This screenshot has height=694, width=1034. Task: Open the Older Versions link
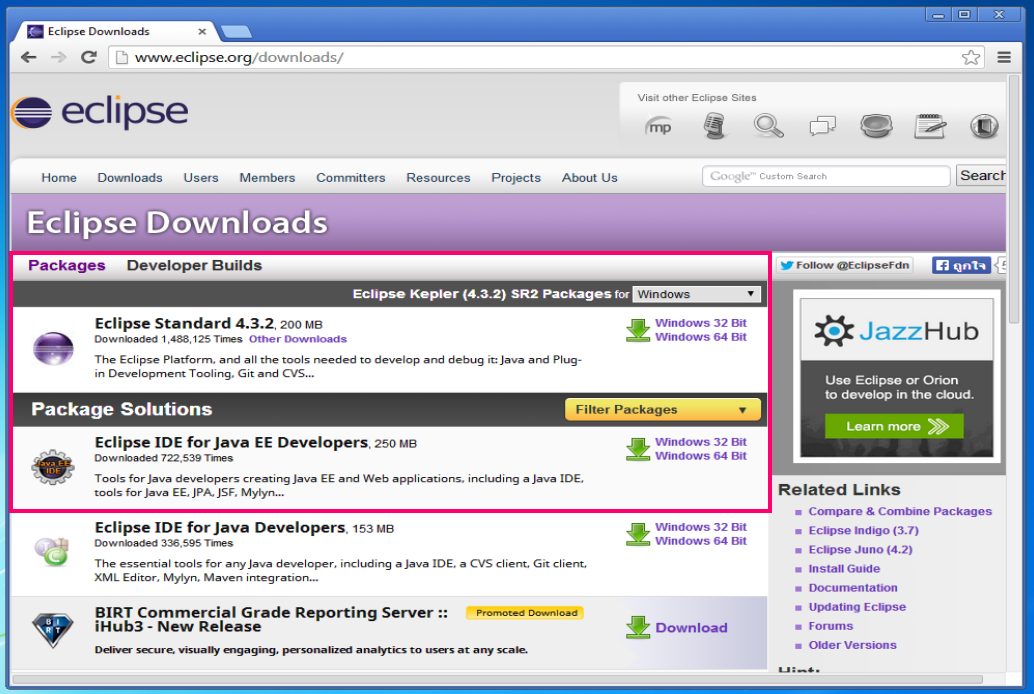pyautogui.click(x=853, y=645)
